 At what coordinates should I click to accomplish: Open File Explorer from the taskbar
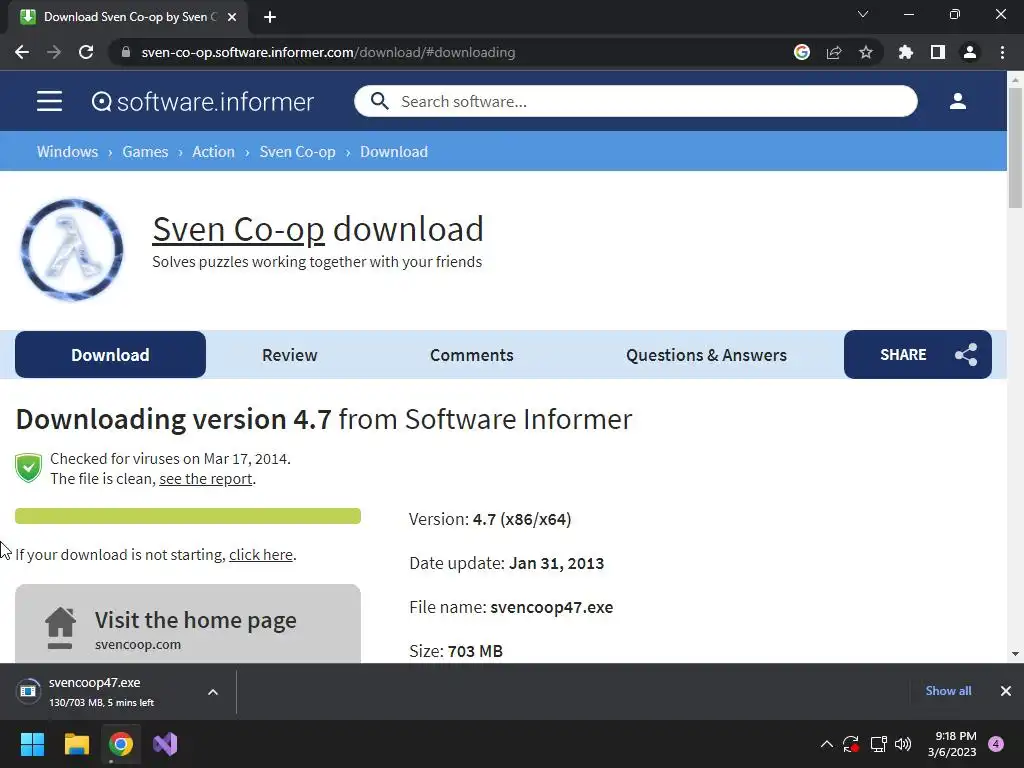(76, 744)
